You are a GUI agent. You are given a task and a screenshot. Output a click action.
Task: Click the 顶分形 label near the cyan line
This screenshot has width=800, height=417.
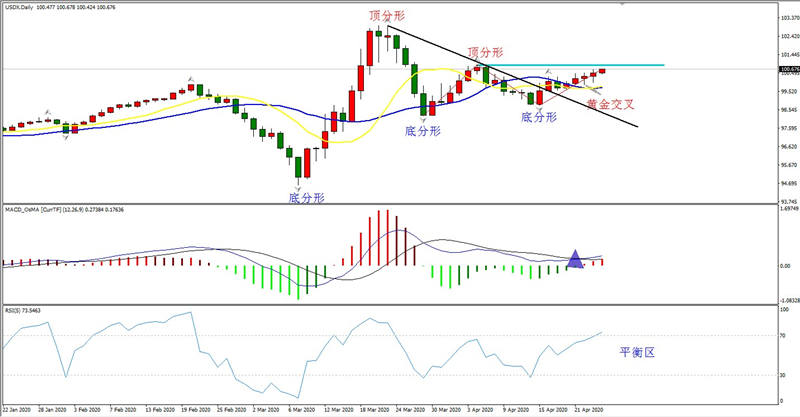click(x=485, y=52)
